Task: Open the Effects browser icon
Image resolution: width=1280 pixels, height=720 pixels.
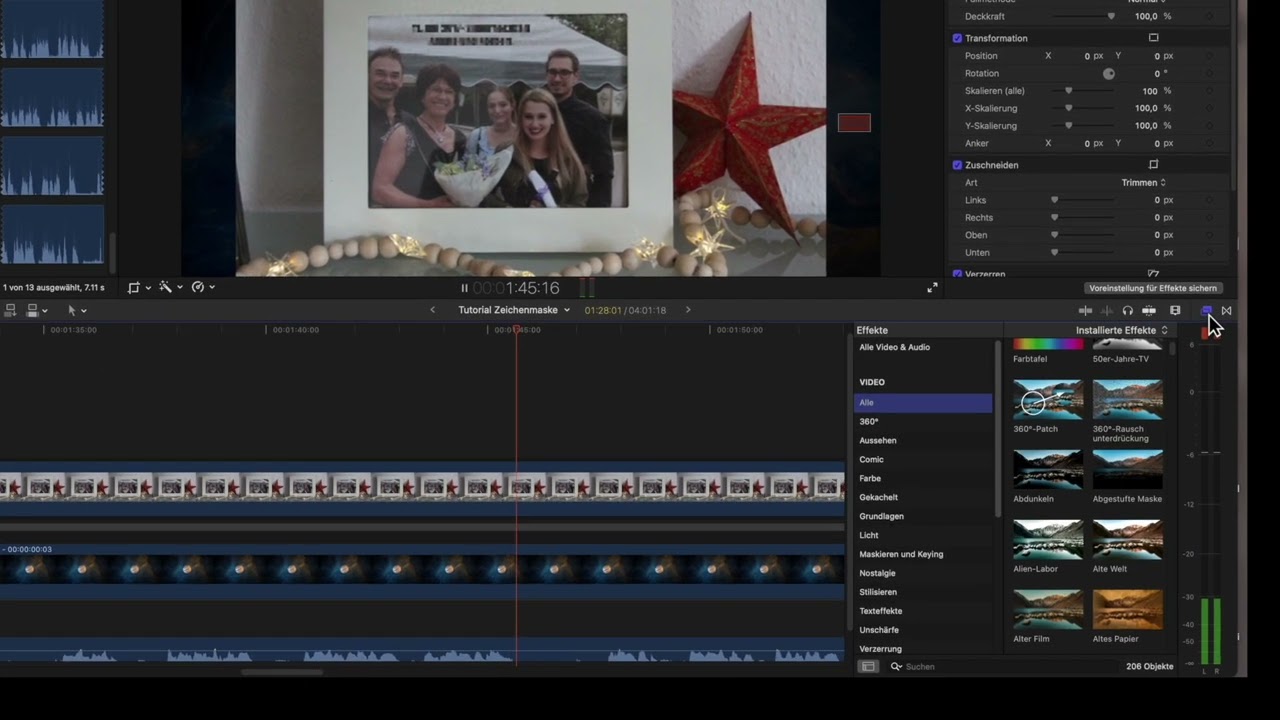Action: pyautogui.click(x=1206, y=310)
